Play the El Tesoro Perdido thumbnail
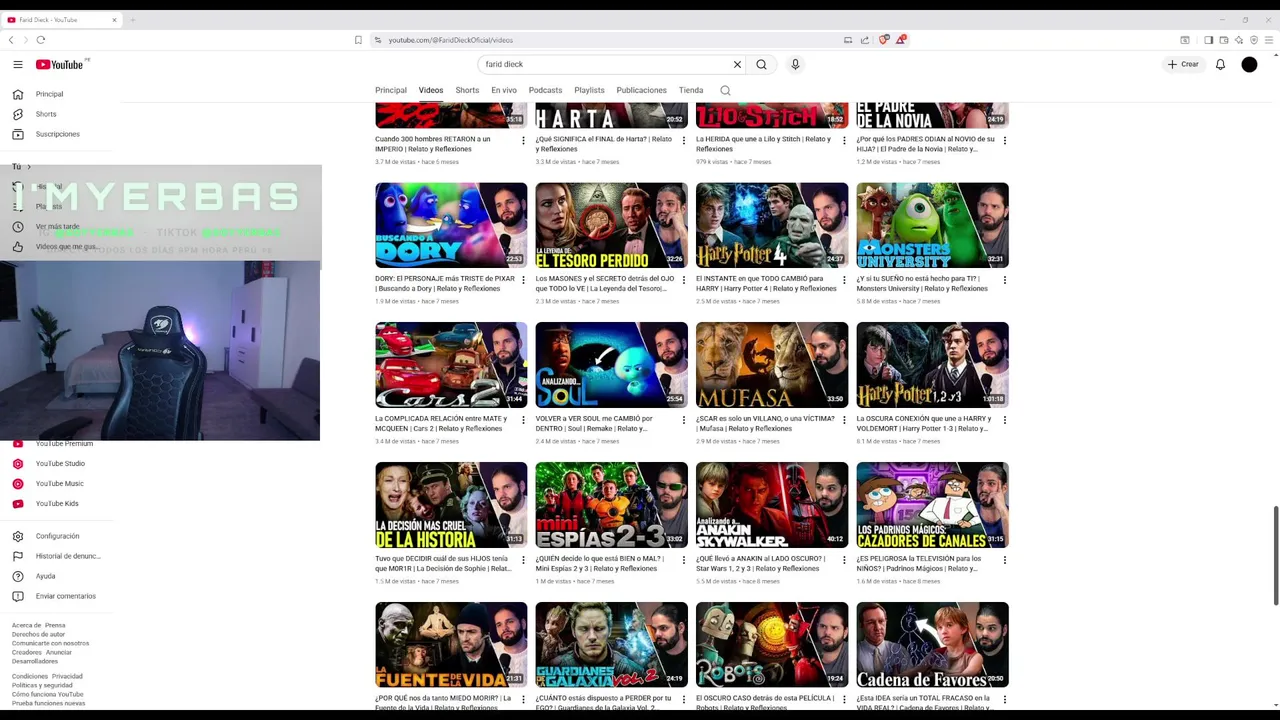This screenshot has width=1280, height=720. 611,225
